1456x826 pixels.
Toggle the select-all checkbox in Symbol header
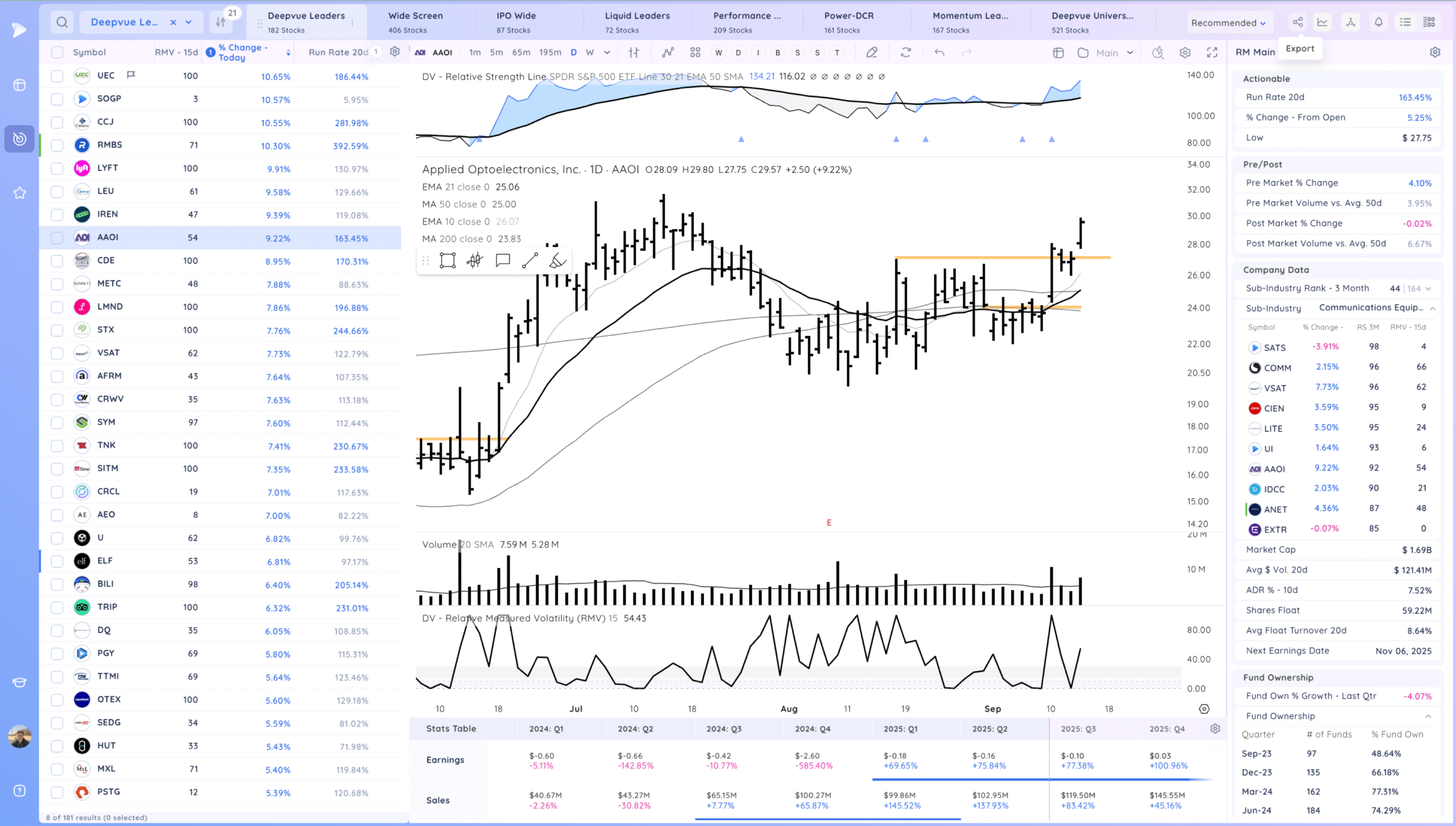[57, 52]
